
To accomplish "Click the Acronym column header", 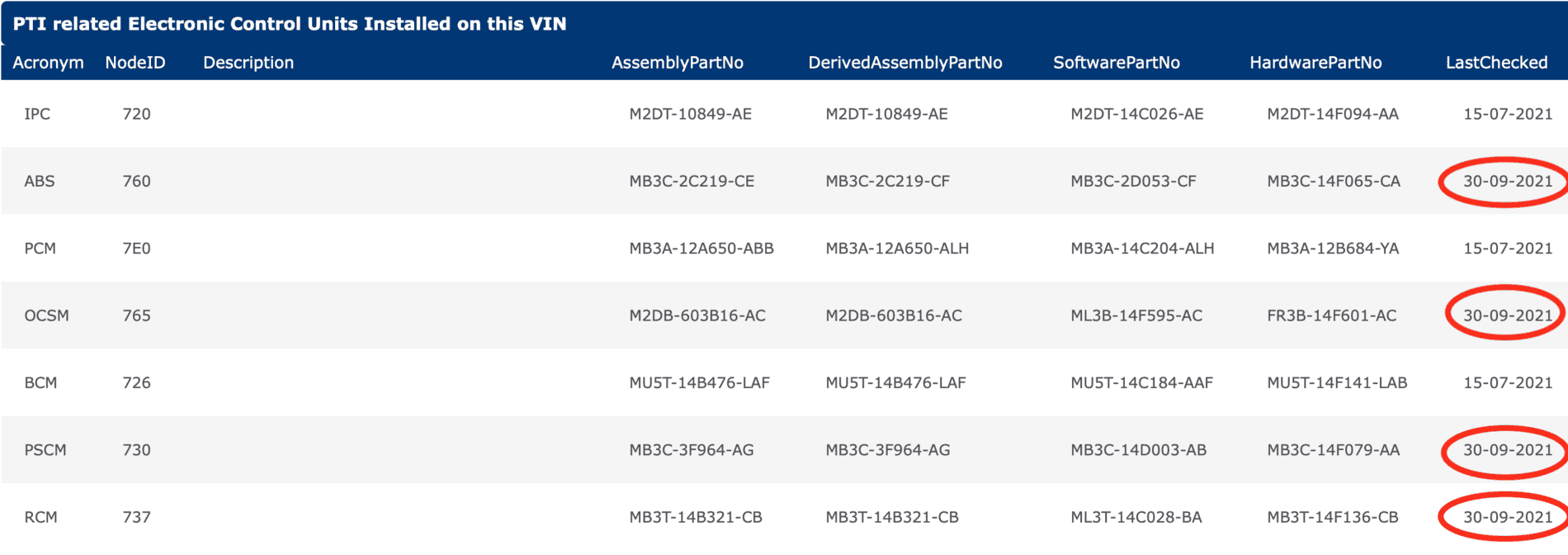I will 48,63.
